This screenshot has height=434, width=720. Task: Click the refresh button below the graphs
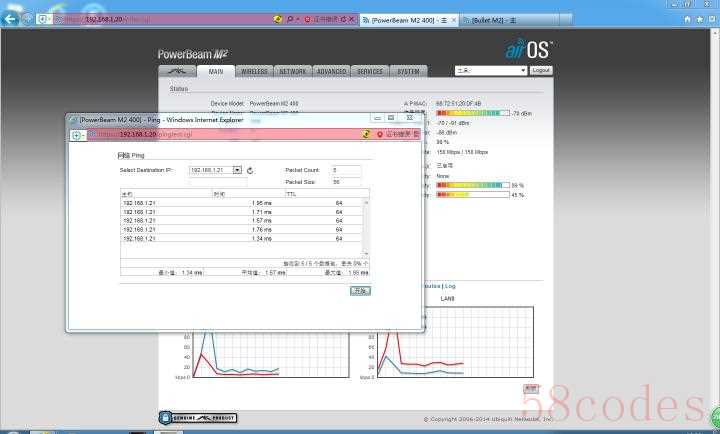point(531,389)
